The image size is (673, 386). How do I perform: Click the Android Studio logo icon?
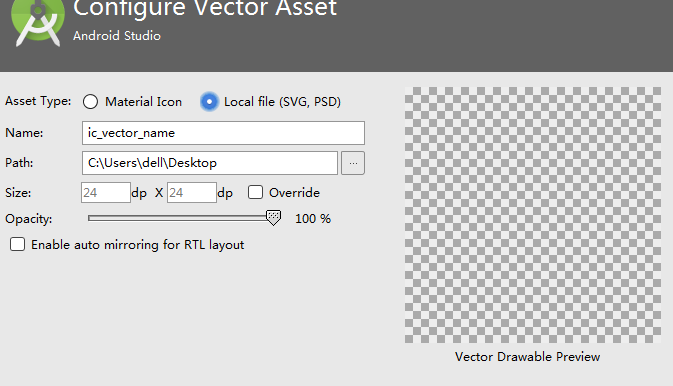coord(38,21)
